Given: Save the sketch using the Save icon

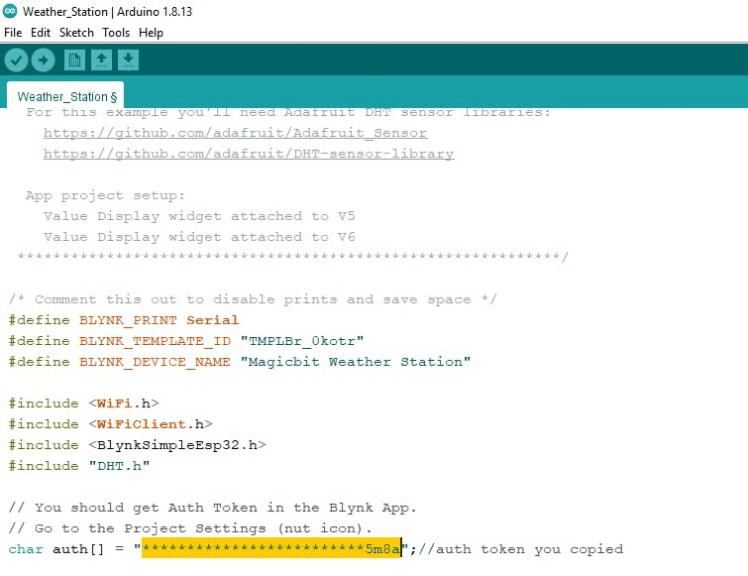Looking at the screenshot, I should pyautogui.click(x=128, y=60).
